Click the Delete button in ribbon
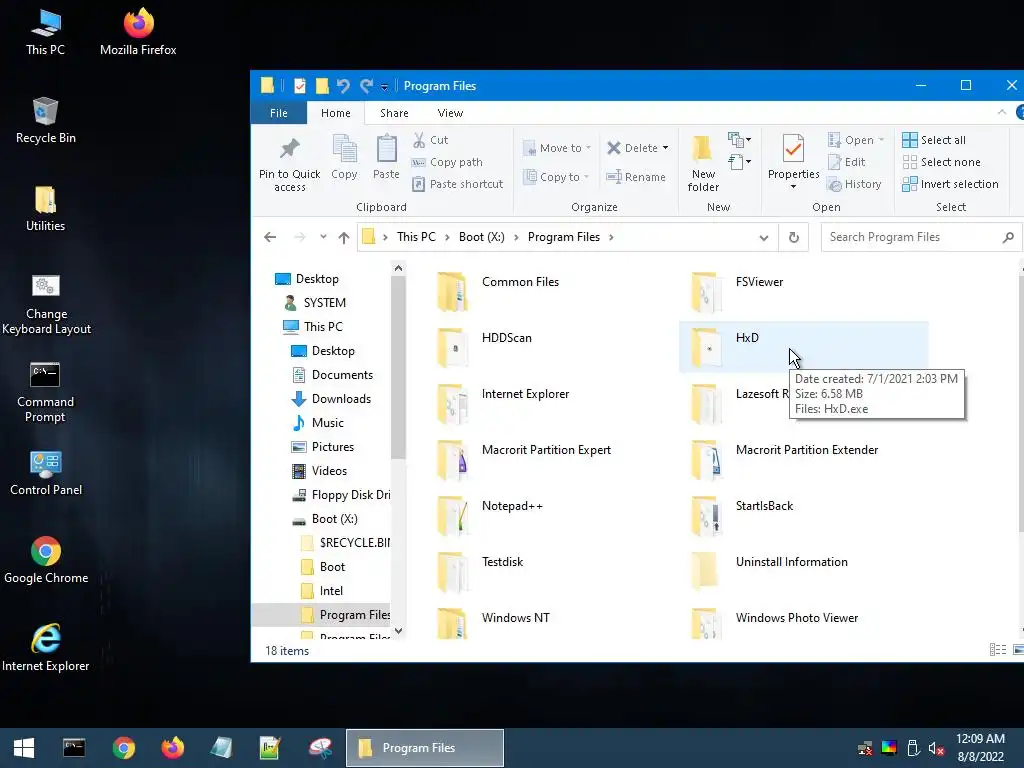This screenshot has height=768, width=1024. coord(632,148)
